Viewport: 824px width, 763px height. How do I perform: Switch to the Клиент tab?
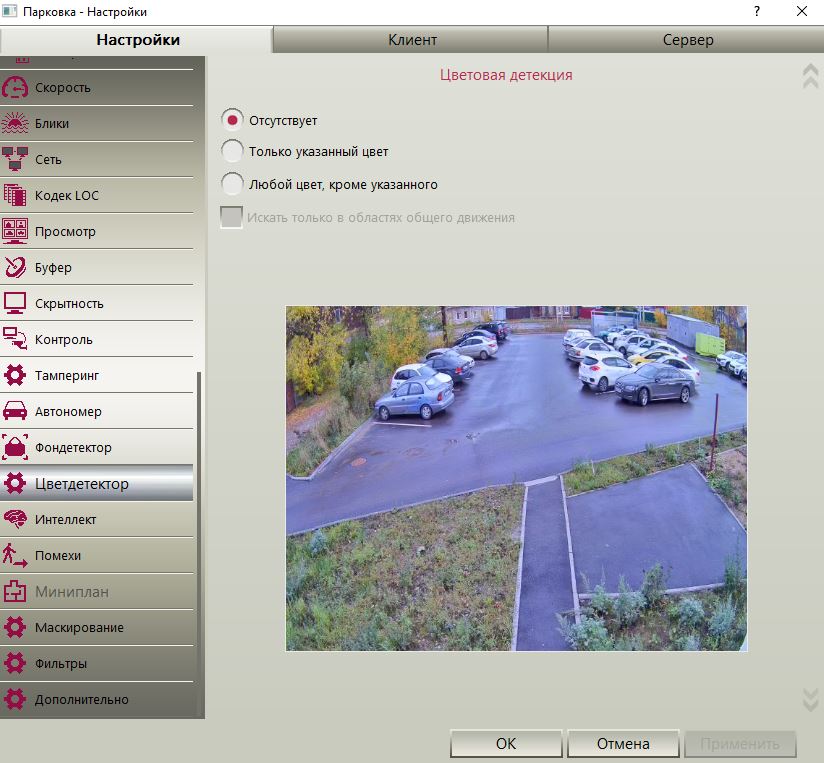pyautogui.click(x=411, y=40)
